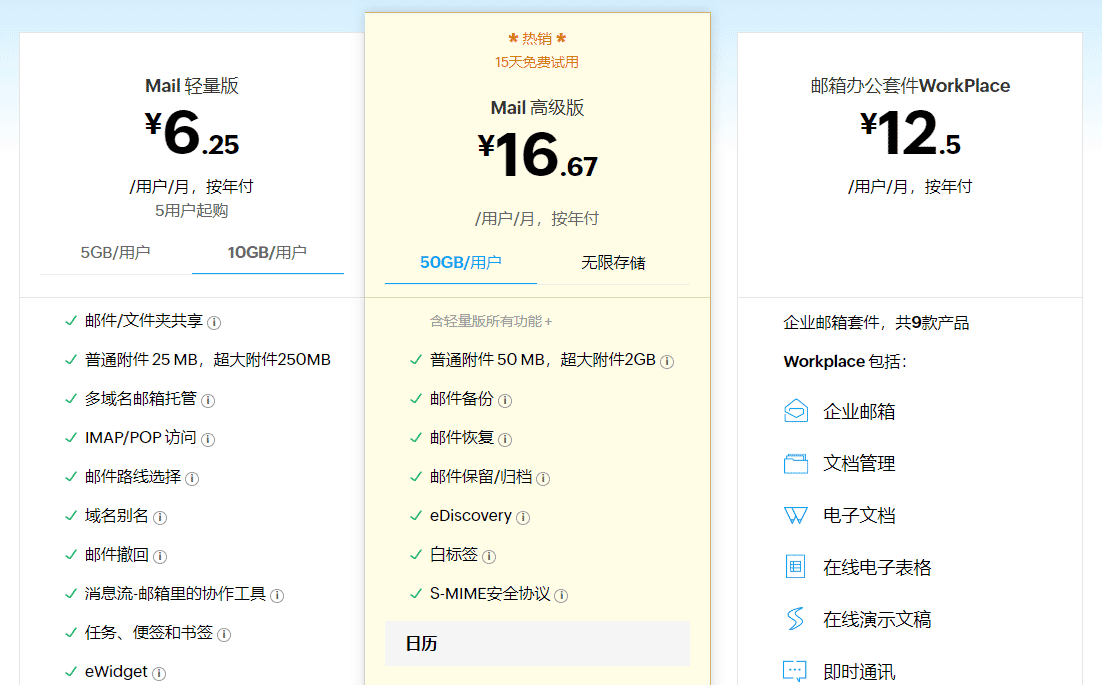Show info icon next to eWidget
The width and height of the screenshot is (1102, 685).
[160, 673]
